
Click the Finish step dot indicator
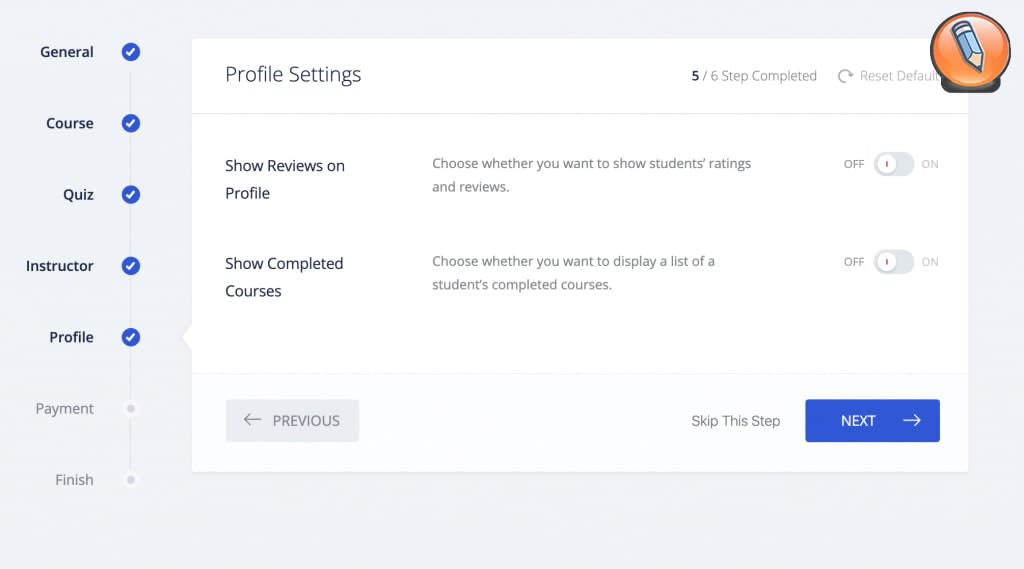pos(131,480)
